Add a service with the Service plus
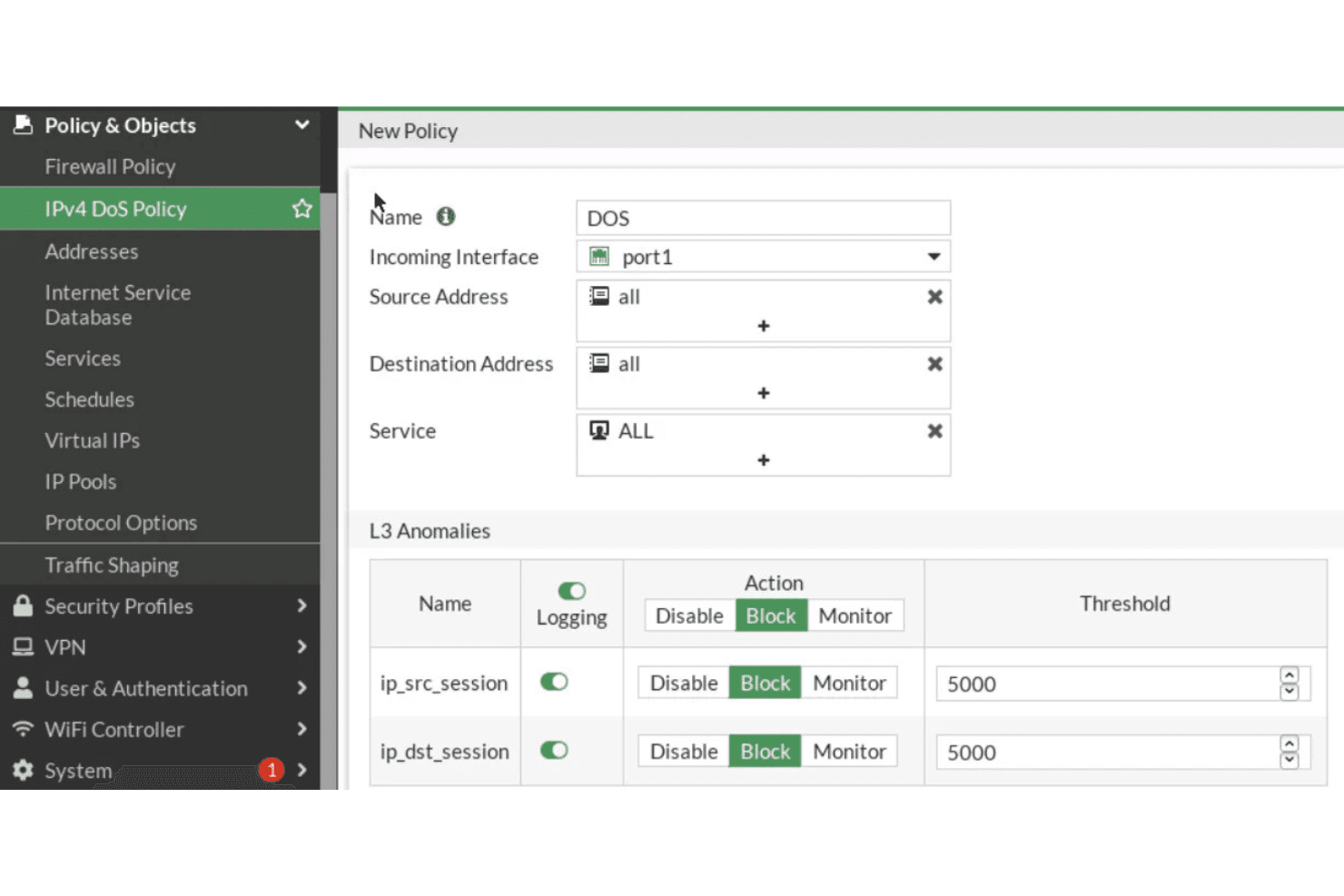The height and width of the screenshot is (896, 1344). [764, 460]
